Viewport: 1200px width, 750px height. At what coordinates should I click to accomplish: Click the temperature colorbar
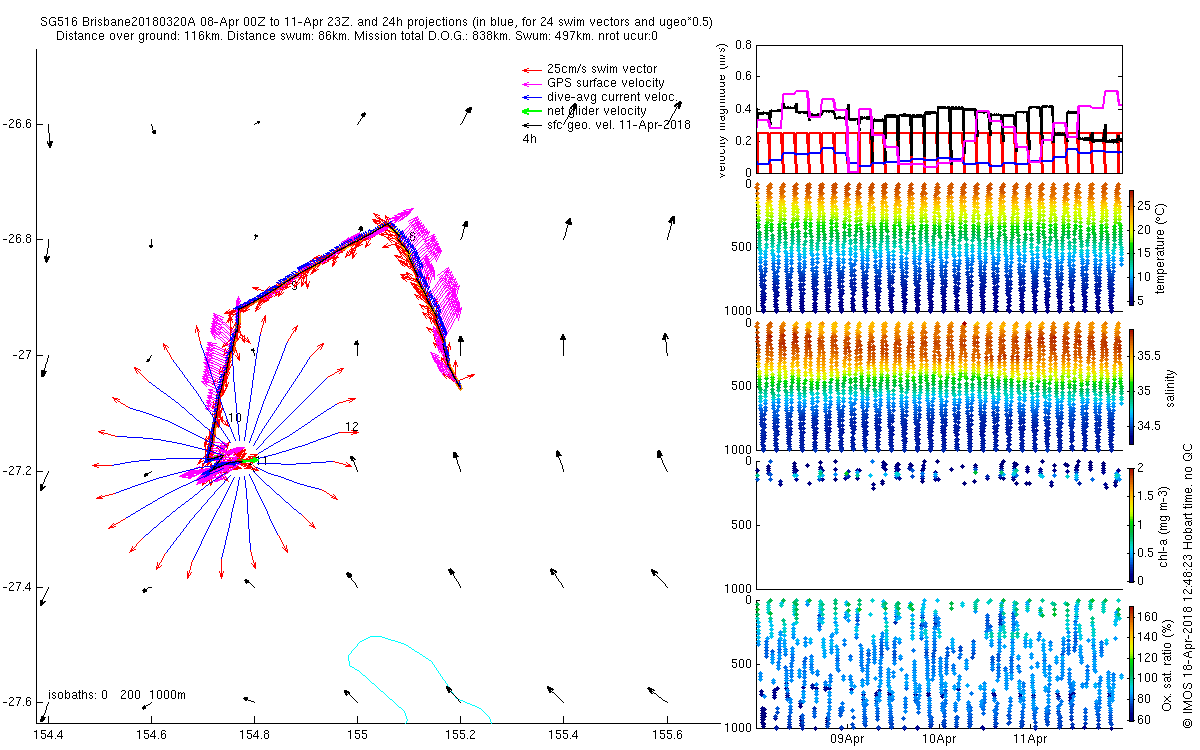1131,248
